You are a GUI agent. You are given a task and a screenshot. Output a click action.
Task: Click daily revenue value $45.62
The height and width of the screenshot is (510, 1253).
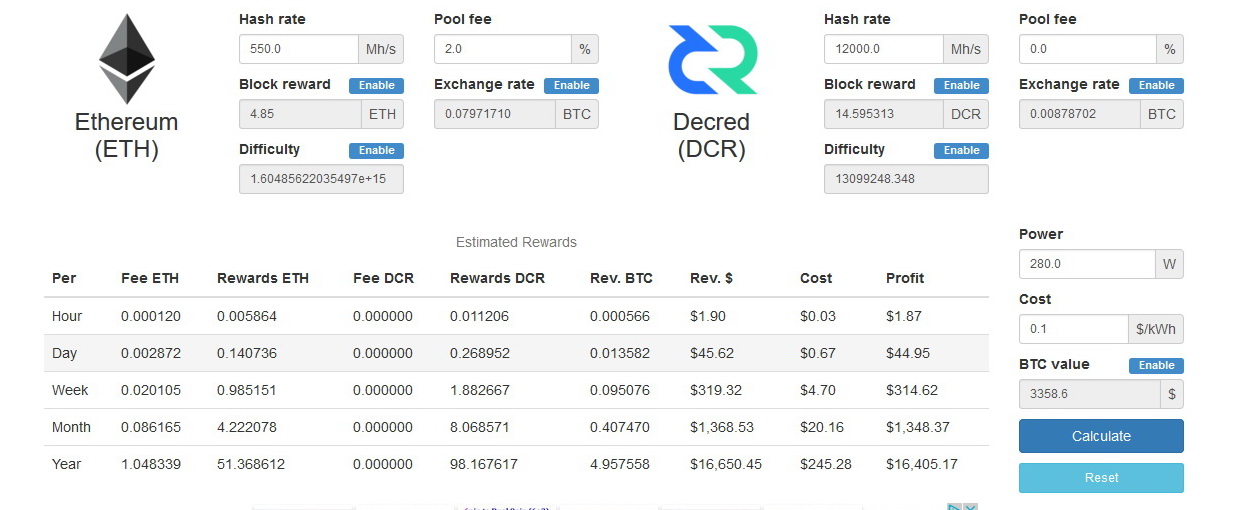[x=712, y=353]
